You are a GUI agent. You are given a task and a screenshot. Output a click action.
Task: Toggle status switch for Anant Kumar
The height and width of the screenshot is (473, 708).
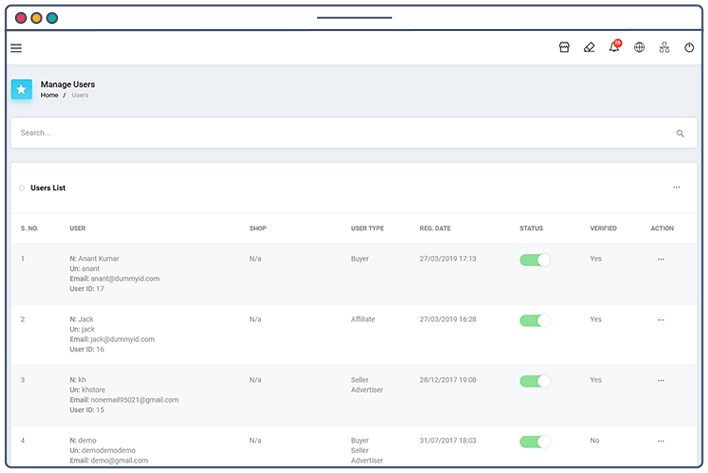coord(535,260)
